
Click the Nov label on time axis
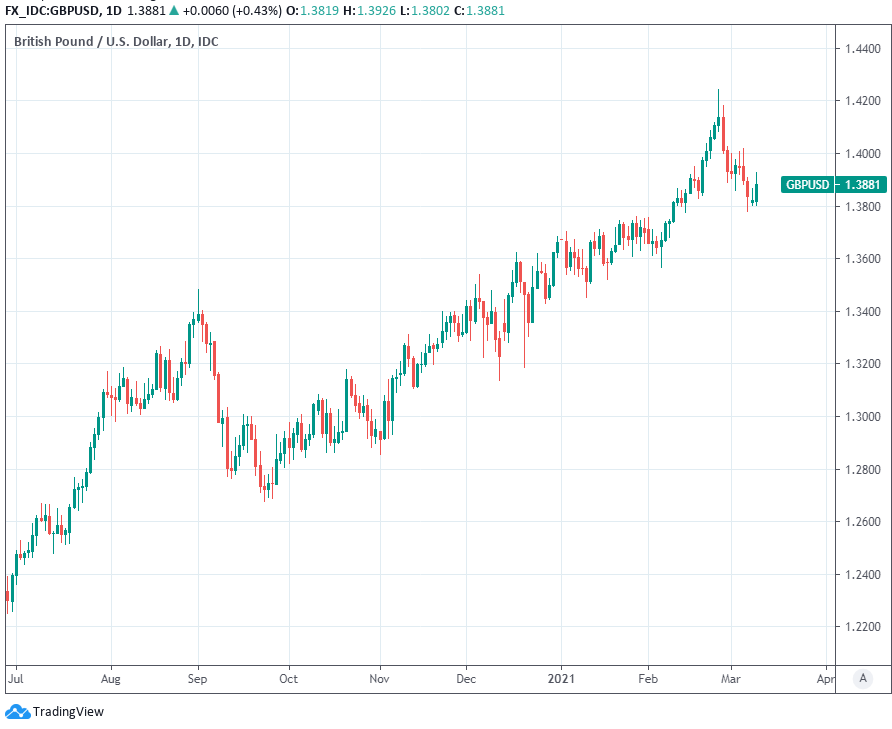pyautogui.click(x=379, y=678)
